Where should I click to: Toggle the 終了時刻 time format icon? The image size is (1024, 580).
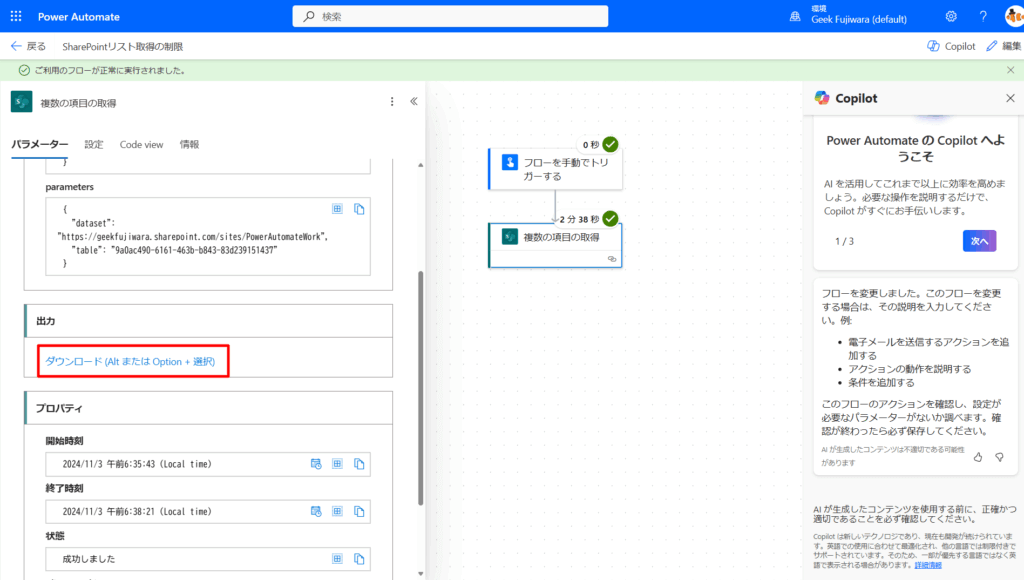316,511
